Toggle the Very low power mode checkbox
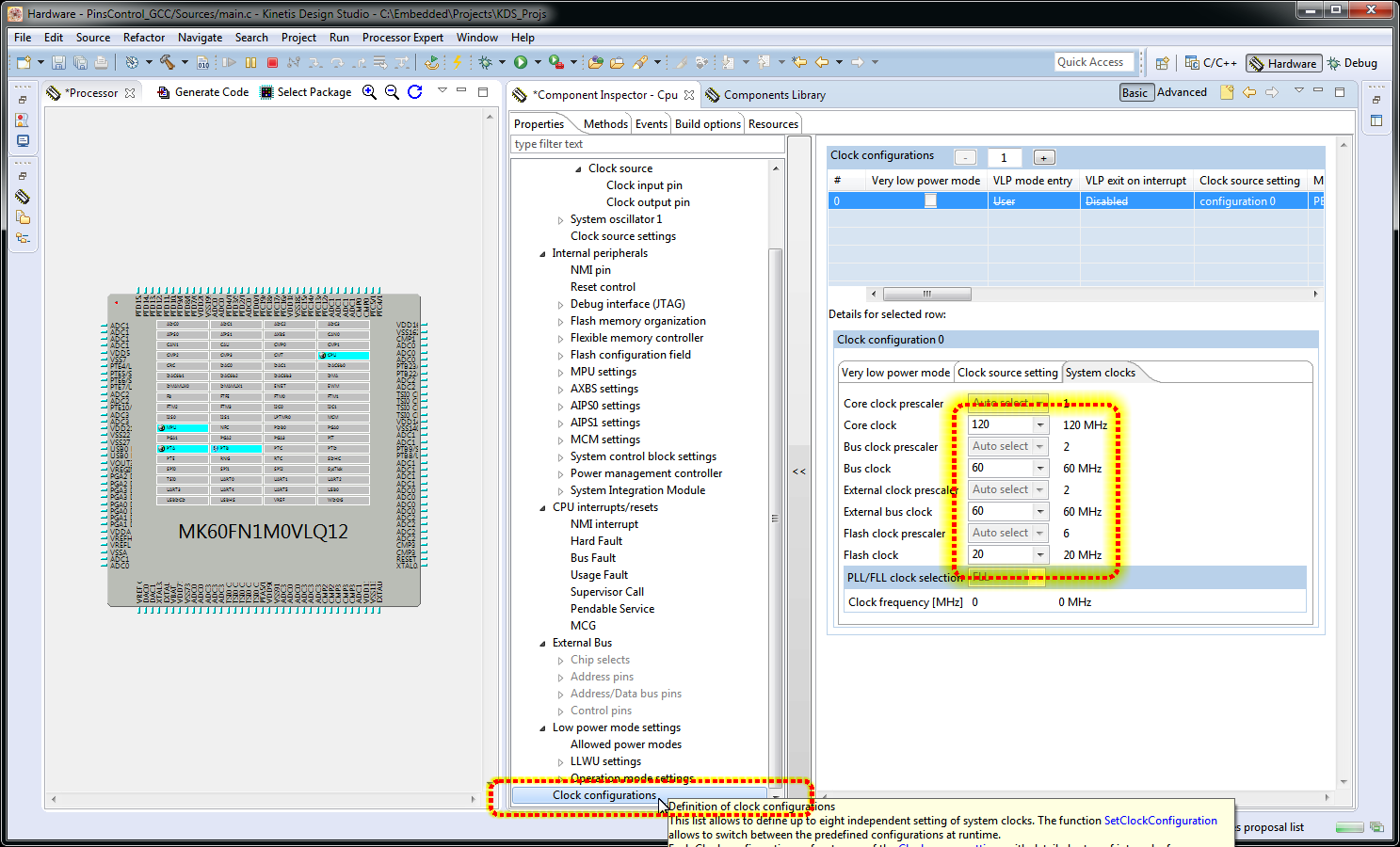This screenshot has width=1400, height=847. tap(930, 201)
